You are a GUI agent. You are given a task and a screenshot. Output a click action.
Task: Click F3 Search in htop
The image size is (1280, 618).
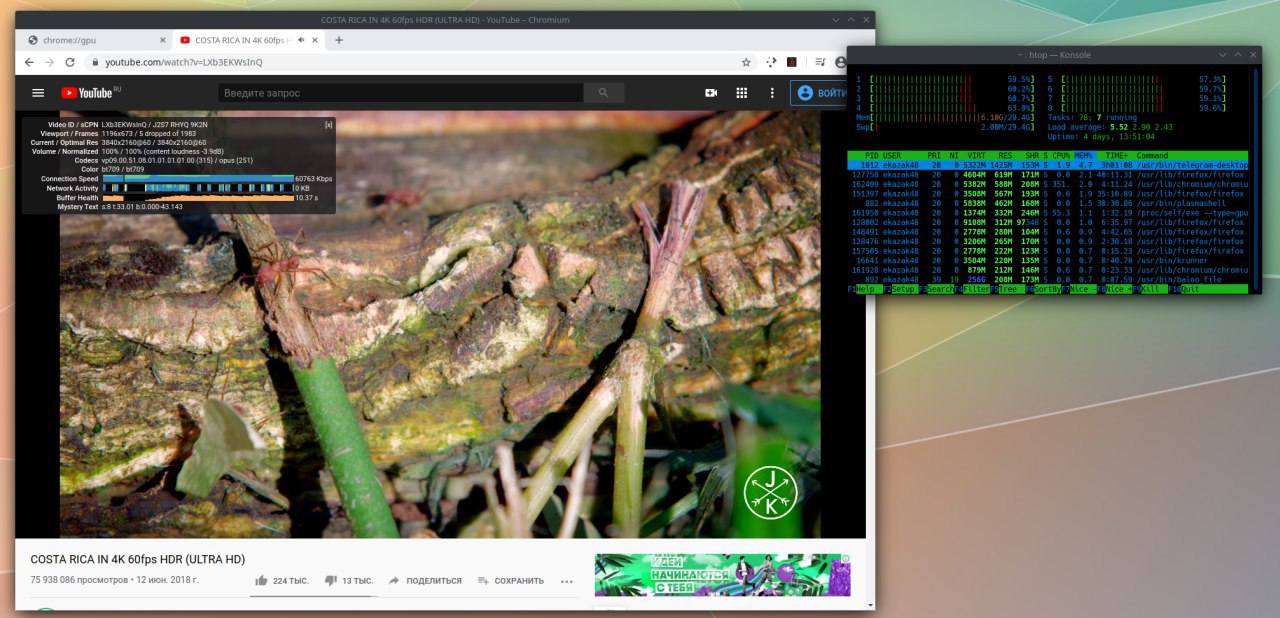[x=937, y=289]
